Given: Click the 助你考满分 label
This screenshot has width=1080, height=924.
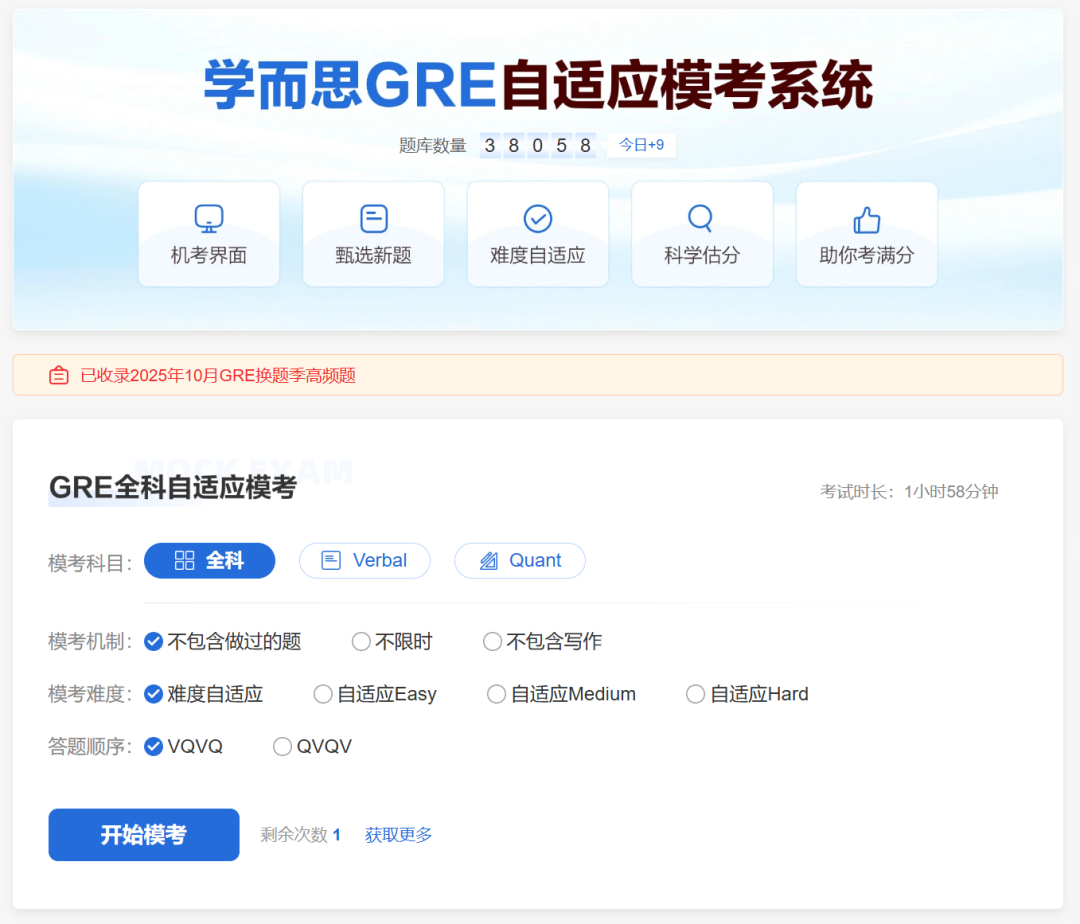Looking at the screenshot, I should point(866,255).
